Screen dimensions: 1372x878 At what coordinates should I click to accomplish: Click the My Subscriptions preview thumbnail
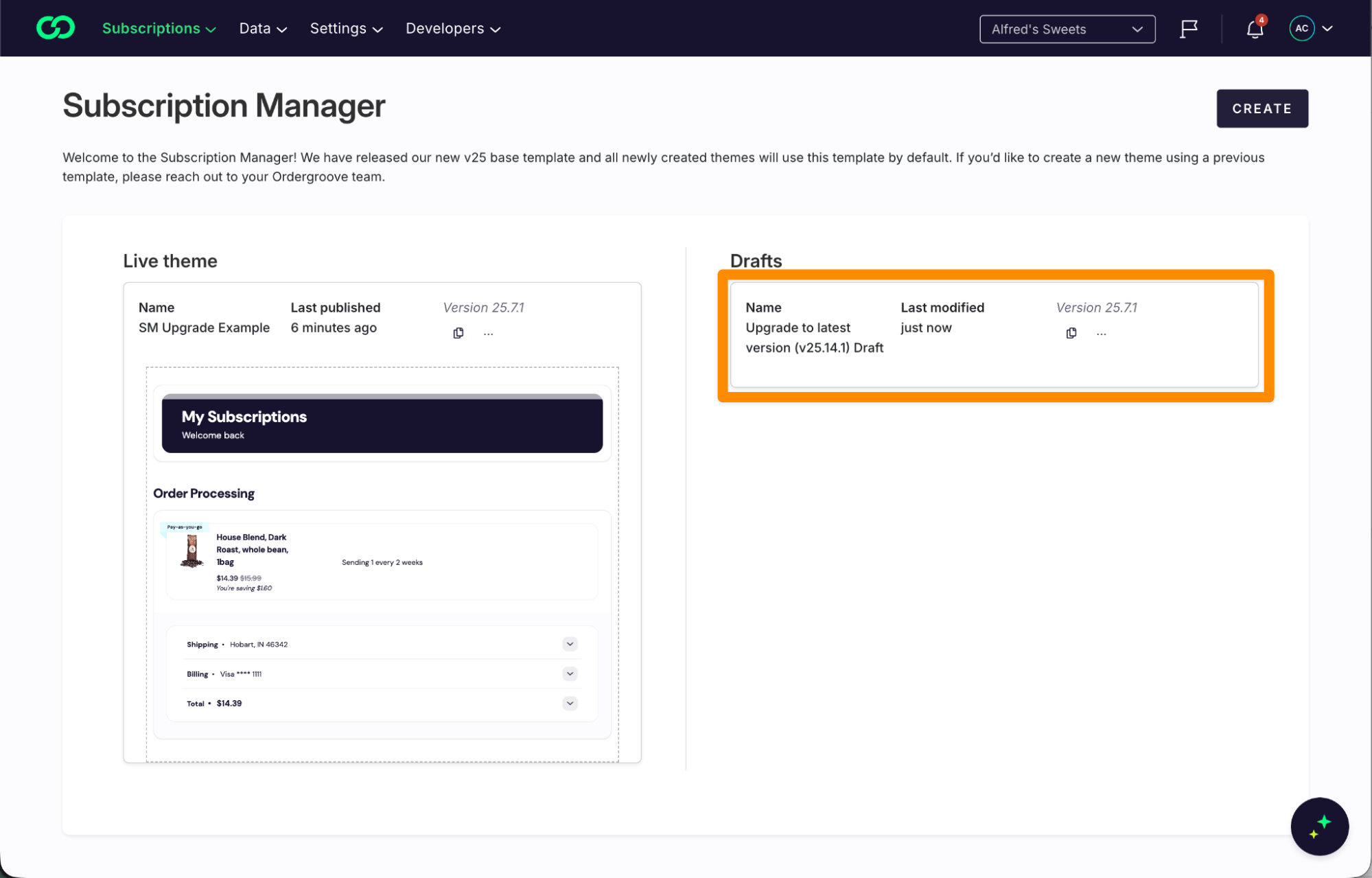[382, 424]
